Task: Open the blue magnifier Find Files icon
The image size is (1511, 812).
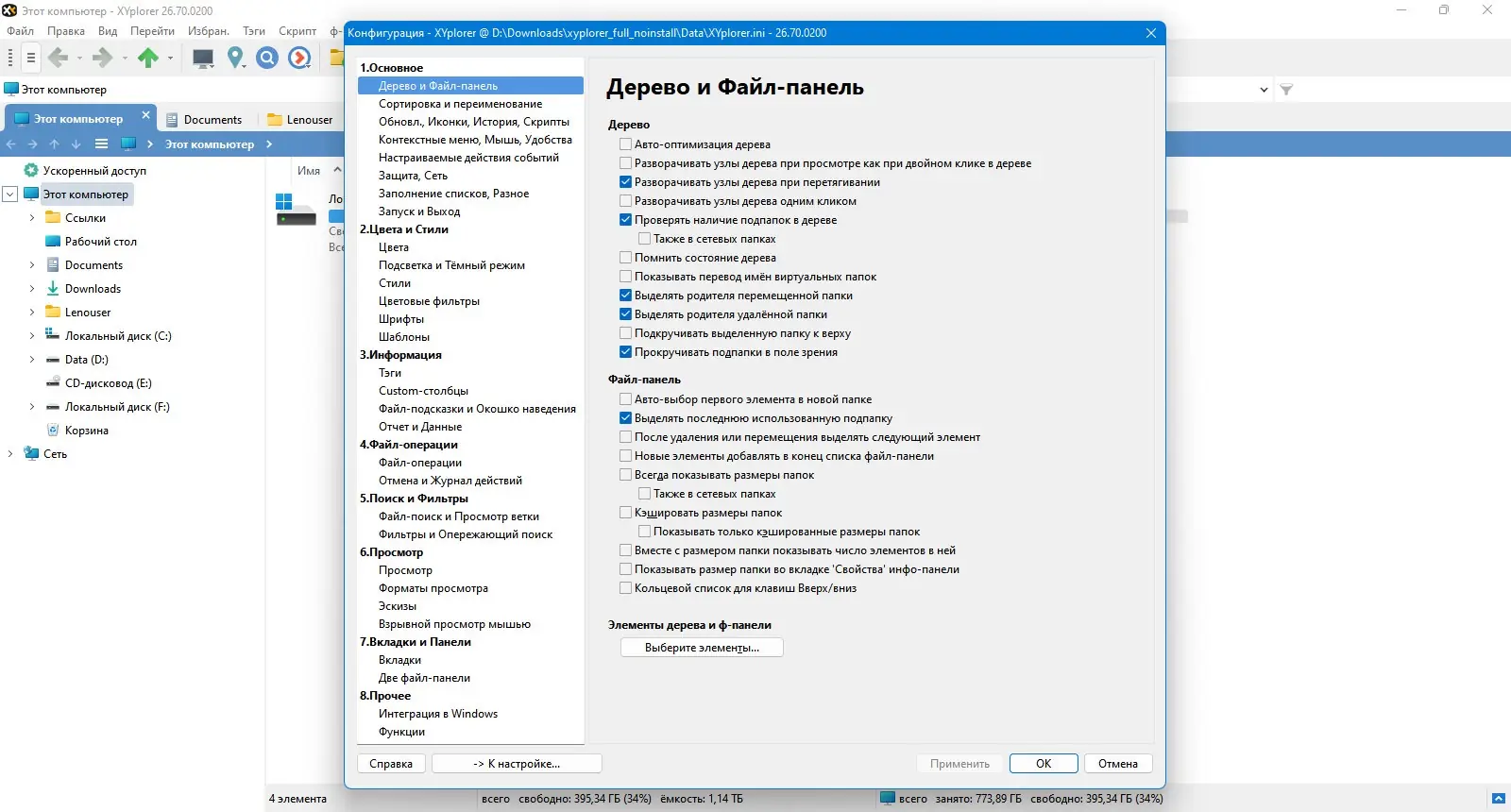Action: pos(267,59)
